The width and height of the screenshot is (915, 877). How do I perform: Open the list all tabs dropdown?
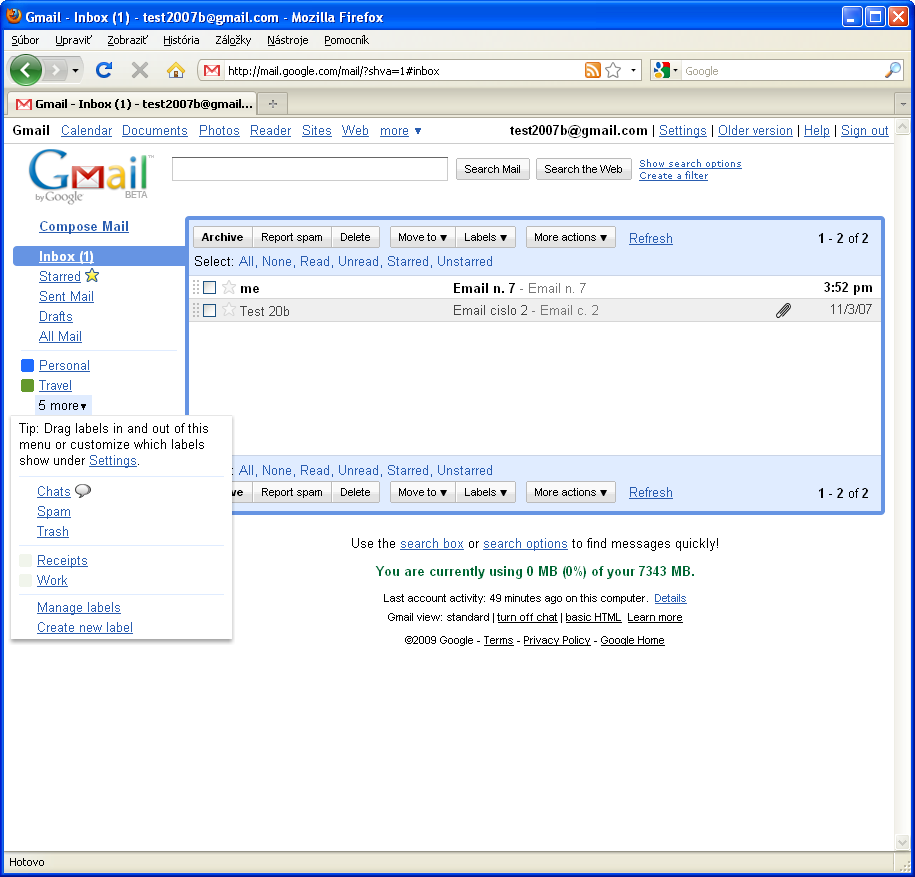tap(903, 104)
